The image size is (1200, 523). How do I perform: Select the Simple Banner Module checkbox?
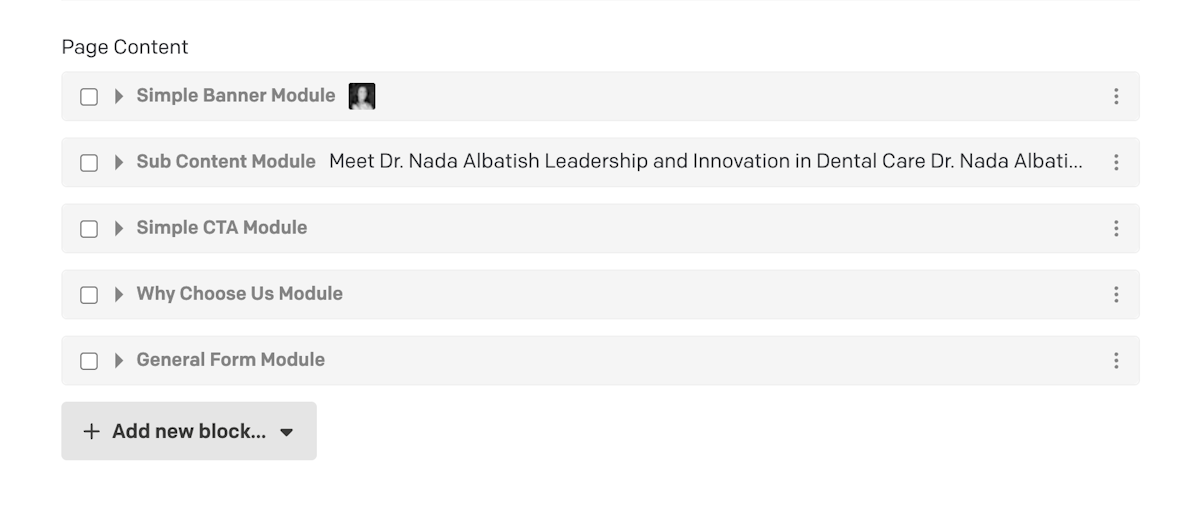click(x=89, y=97)
